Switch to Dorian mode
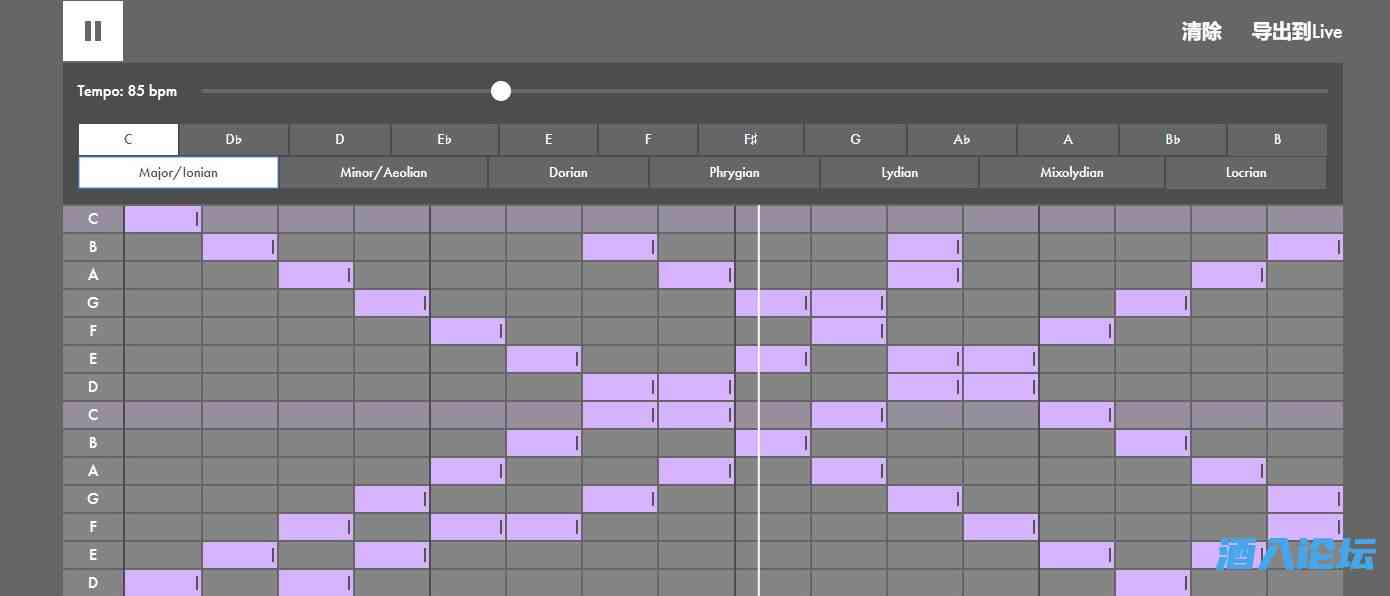The height and width of the screenshot is (596, 1390). click(568, 172)
